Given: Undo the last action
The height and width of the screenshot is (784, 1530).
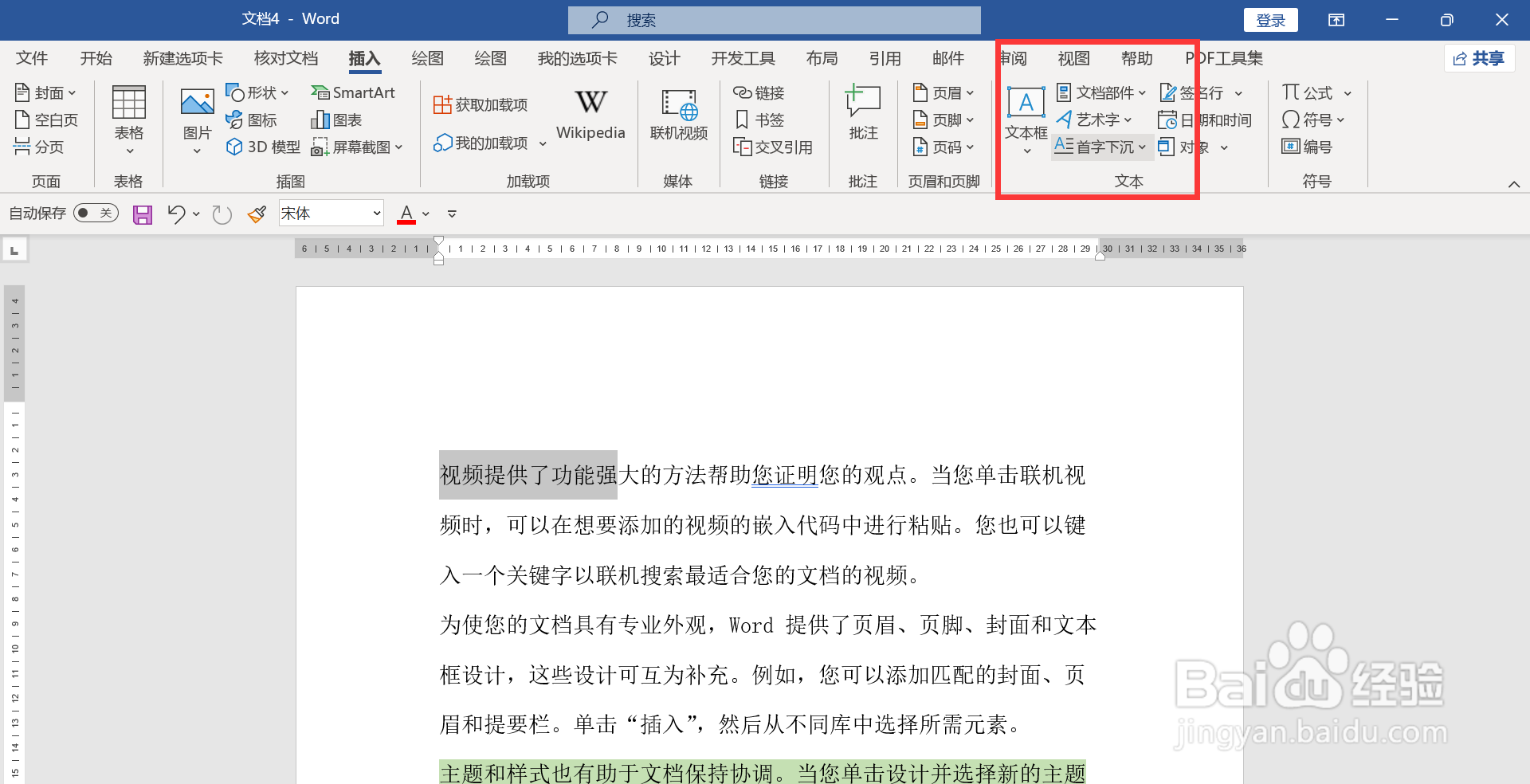Looking at the screenshot, I should tap(176, 214).
